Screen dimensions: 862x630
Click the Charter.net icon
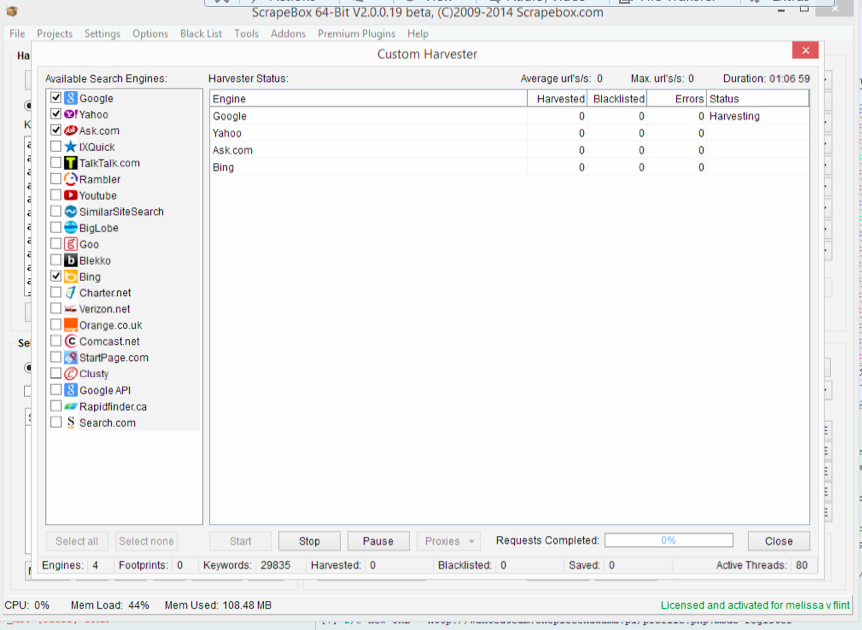point(70,292)
